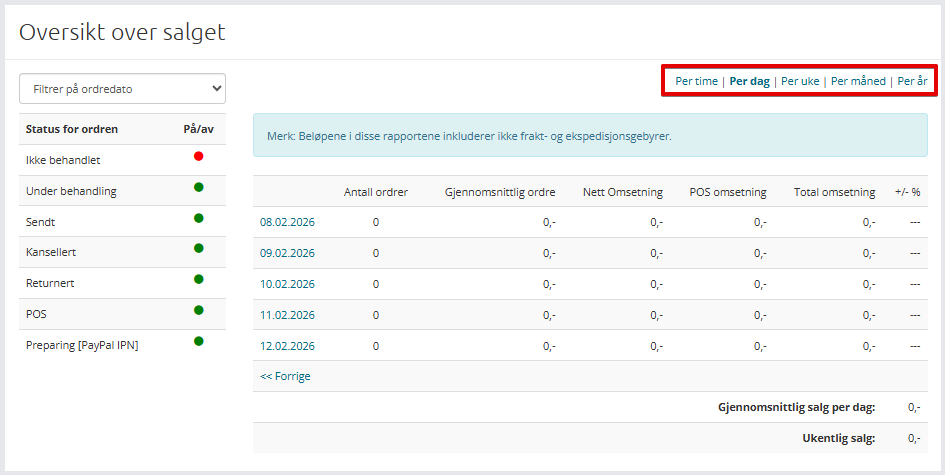
Task: Click the Status for ordren header
Action: tap(72, 129)
